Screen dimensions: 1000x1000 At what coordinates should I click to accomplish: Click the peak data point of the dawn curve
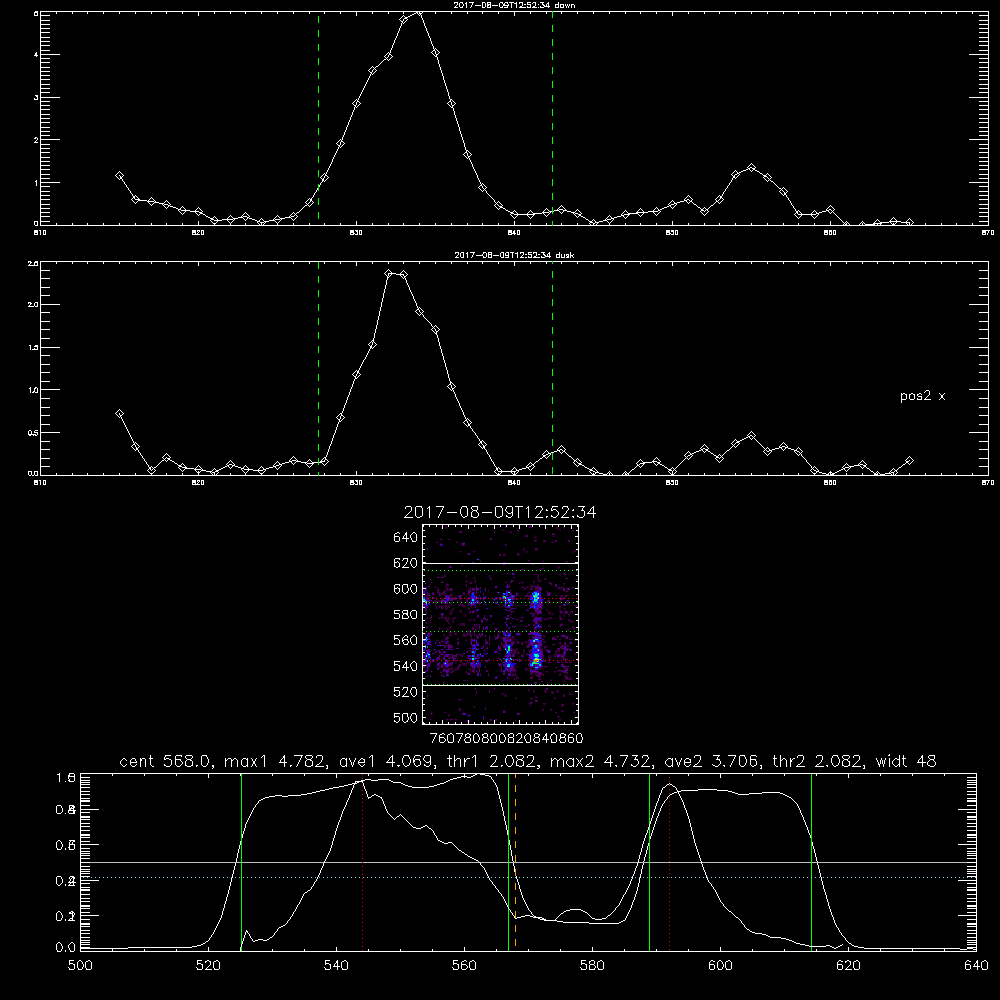tap(418, 11)
